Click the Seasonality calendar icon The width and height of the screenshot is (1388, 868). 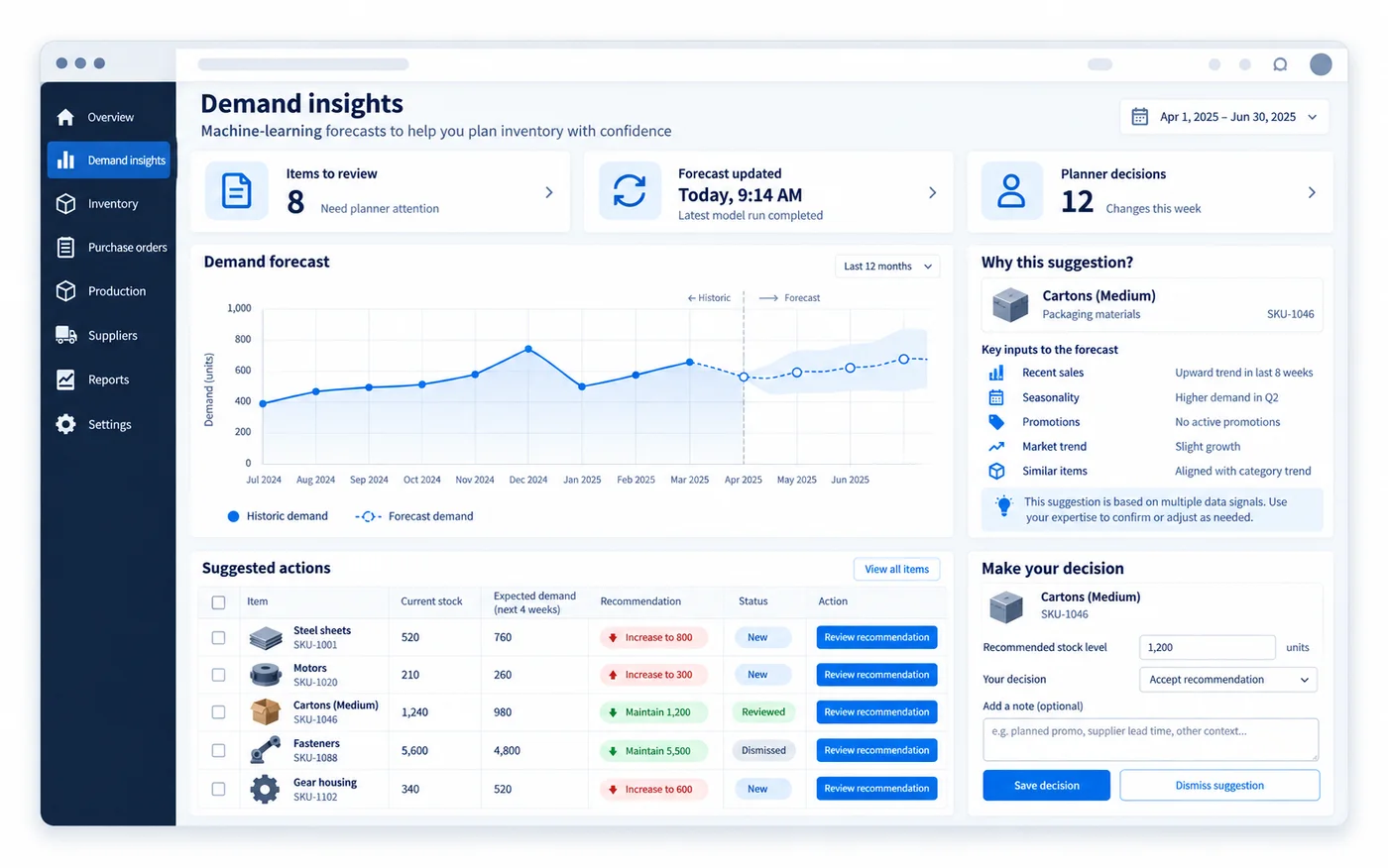(x=996, y=397)
